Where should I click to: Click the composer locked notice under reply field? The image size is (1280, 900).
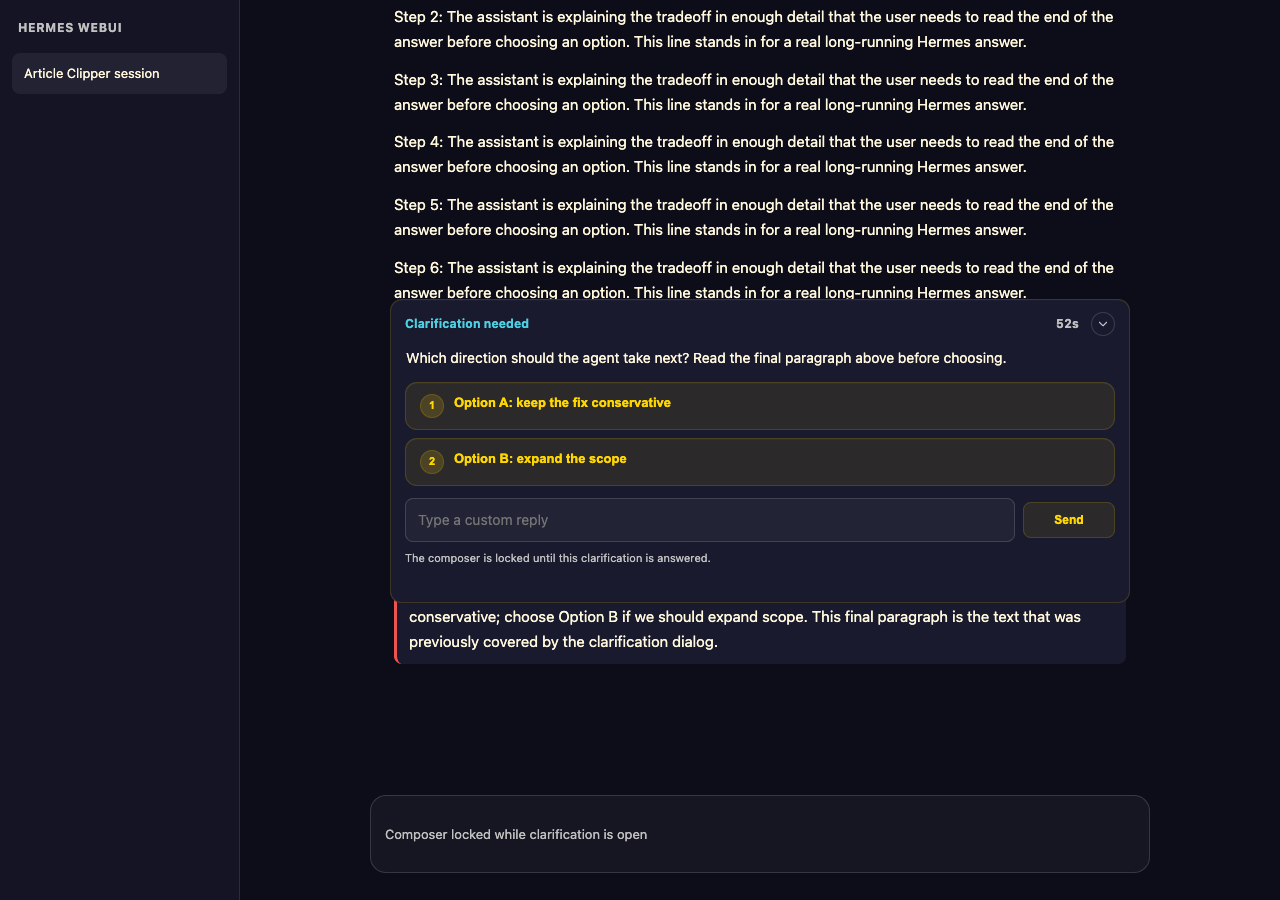(x=558, y=558)
